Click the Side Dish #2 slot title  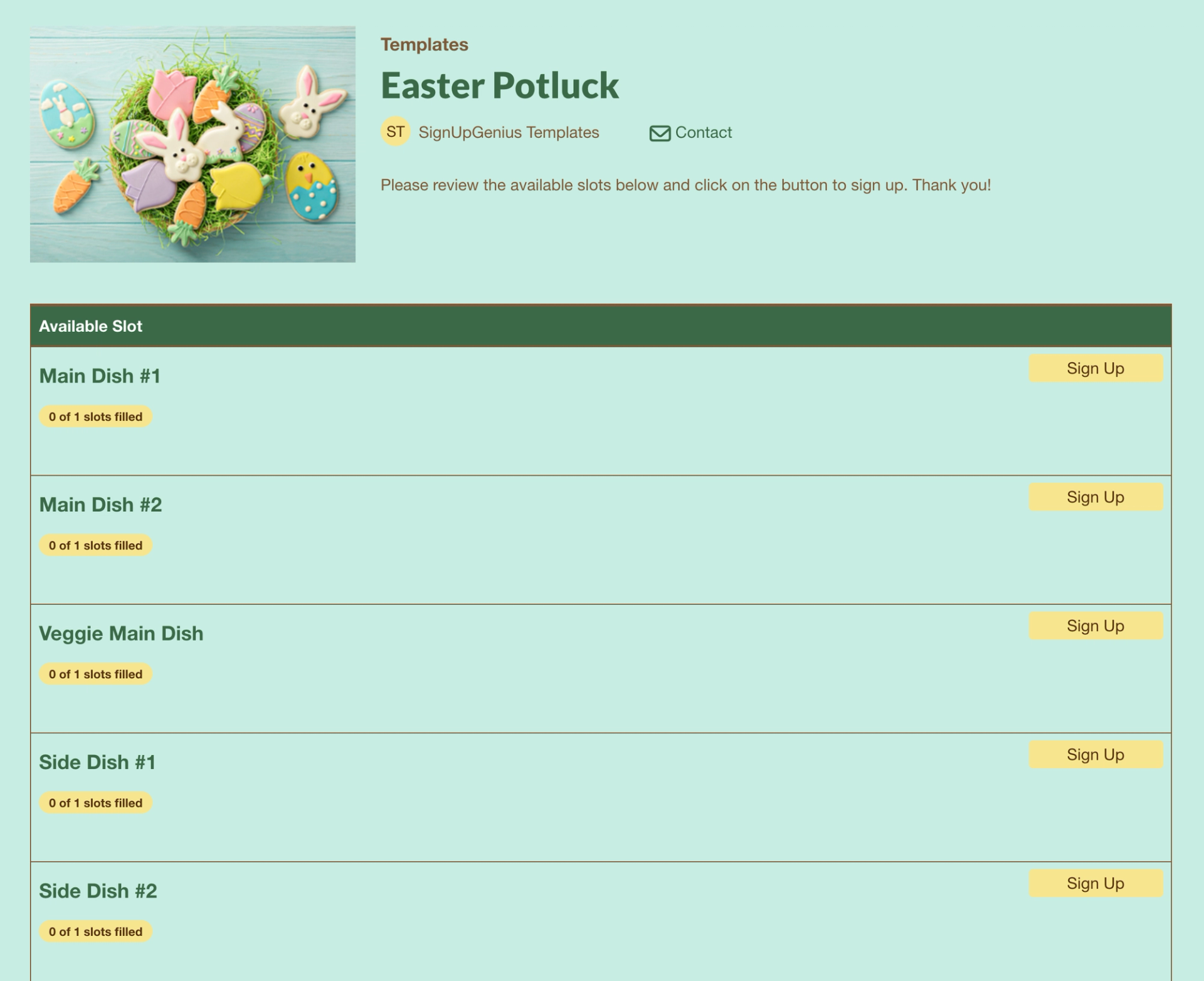click(98, 891)
